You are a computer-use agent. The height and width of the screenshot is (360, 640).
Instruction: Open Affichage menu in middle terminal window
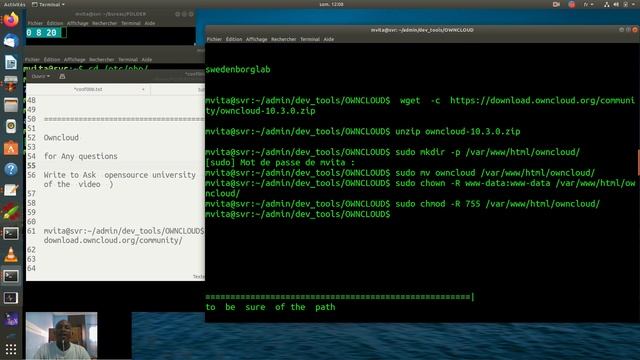click(74, 60)
